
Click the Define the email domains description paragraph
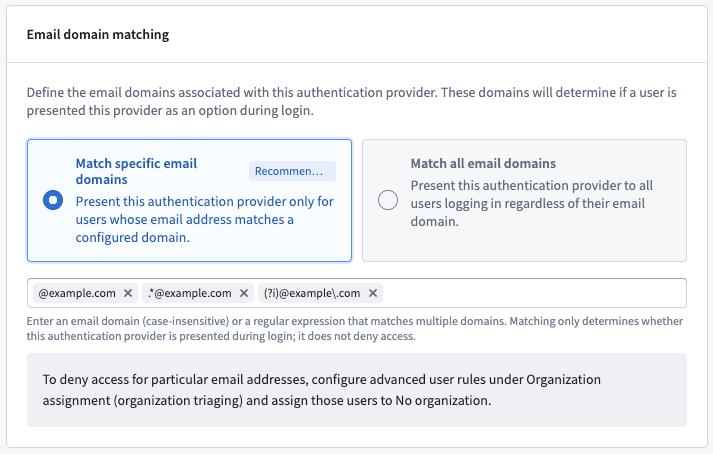[351, 101]
